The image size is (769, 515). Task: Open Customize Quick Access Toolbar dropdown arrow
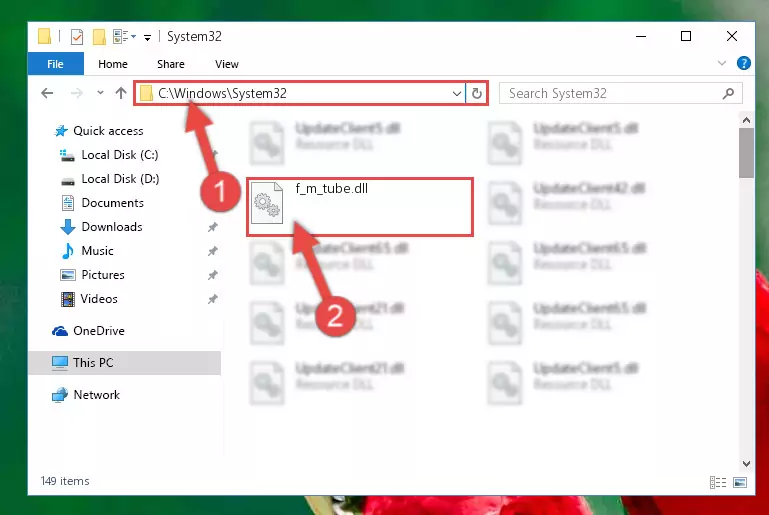pos(147,37)
